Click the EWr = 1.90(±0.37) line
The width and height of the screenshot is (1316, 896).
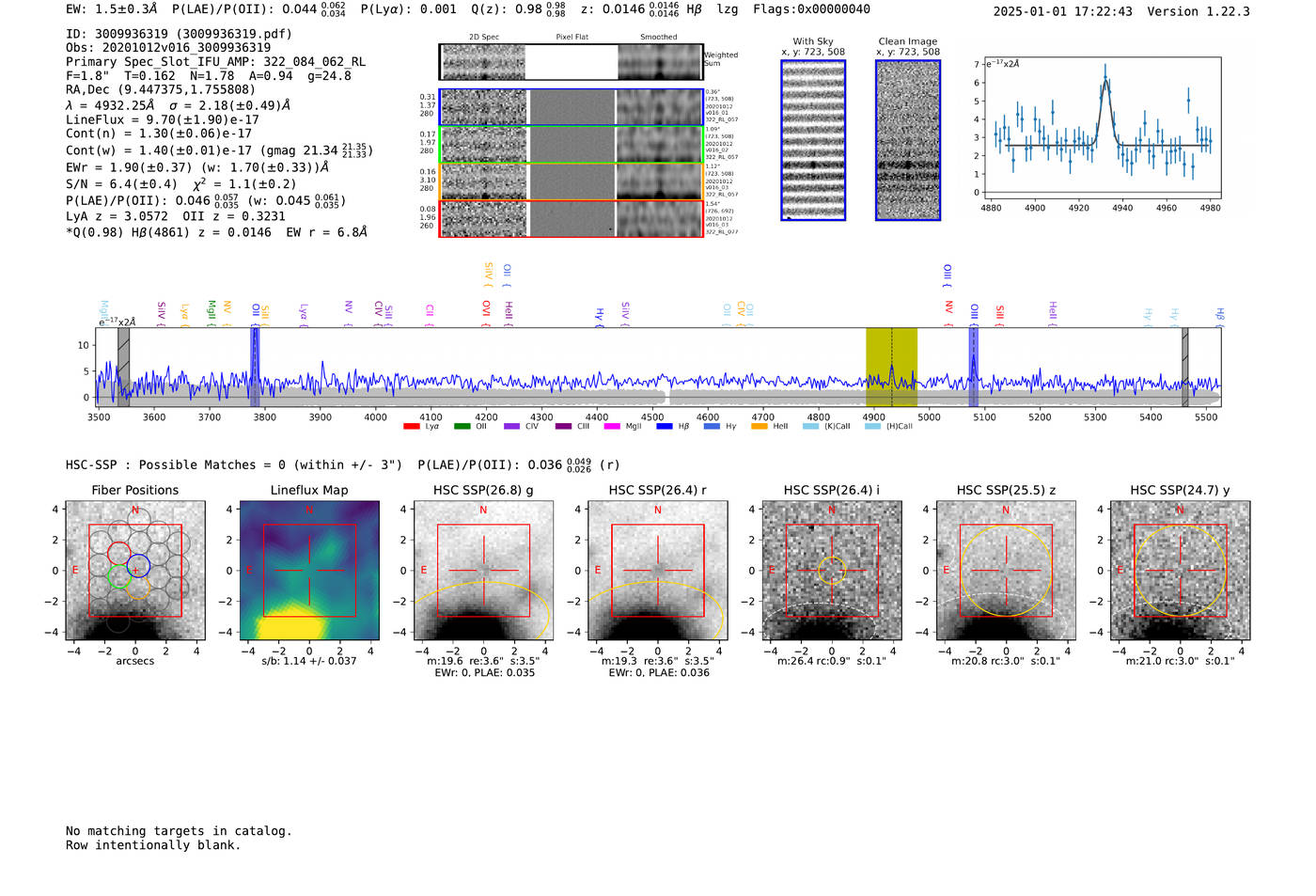coord(197,167)
